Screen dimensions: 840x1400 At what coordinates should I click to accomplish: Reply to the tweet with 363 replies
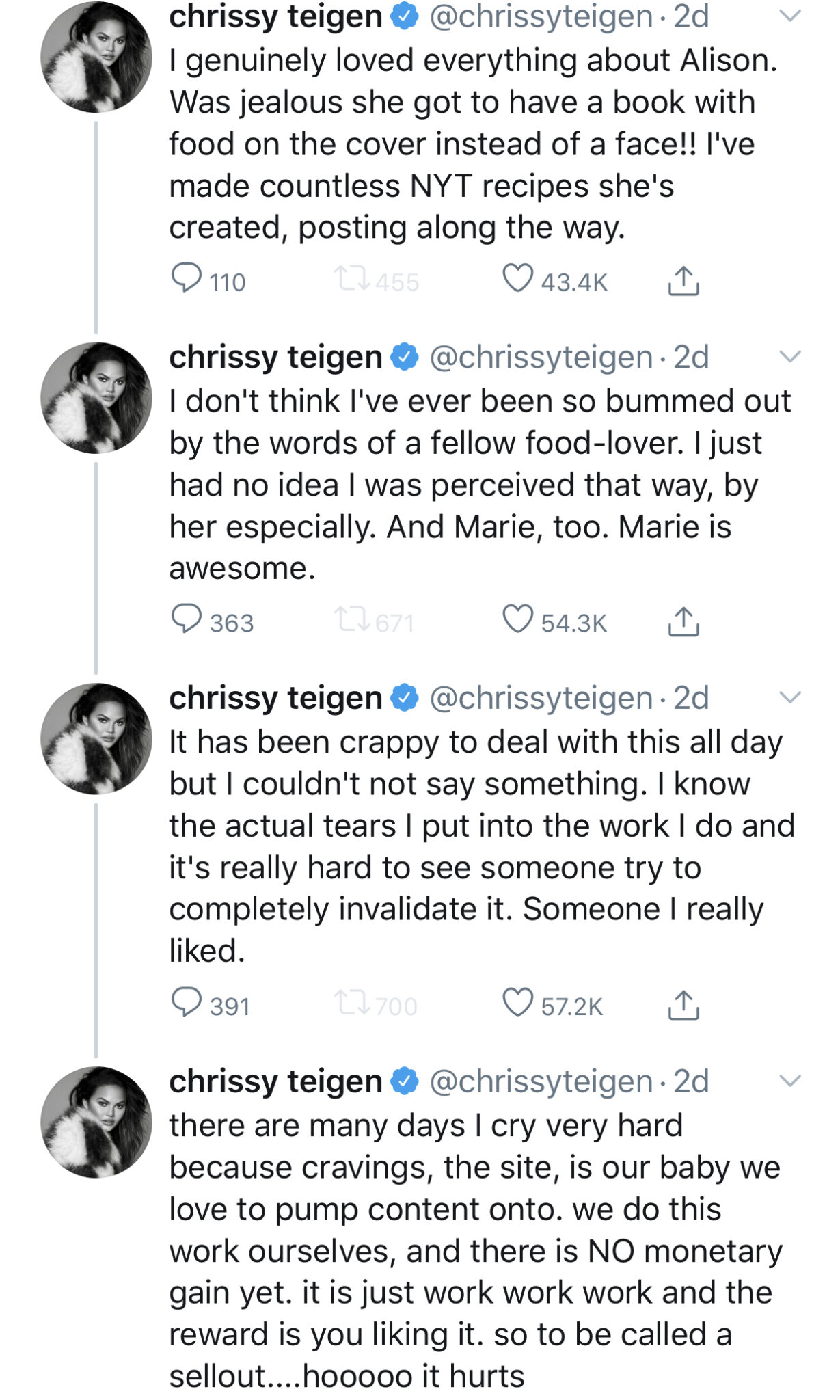pyautogui.click(x=186, y=619)
